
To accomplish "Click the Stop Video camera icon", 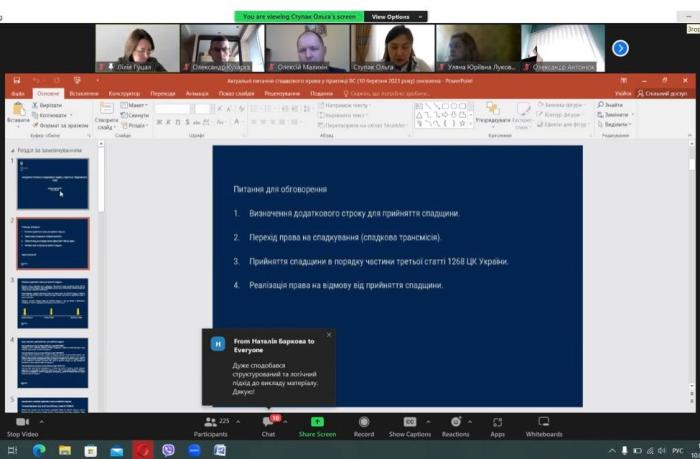I will point(21,422).
